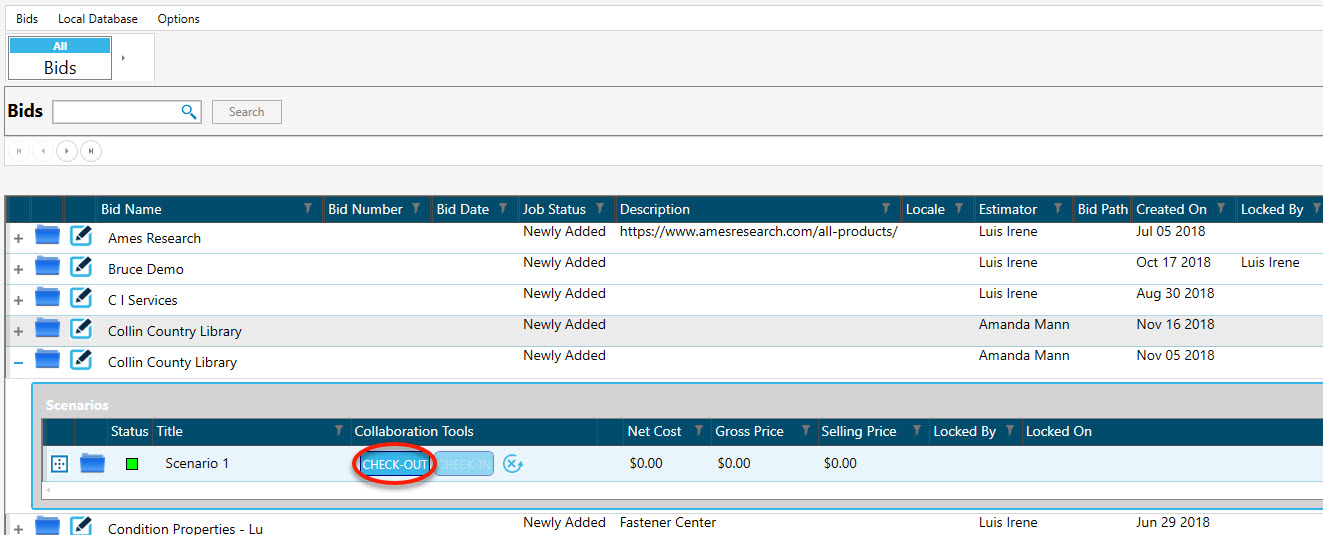Click the grid icon beside Scenario 1
The image size is (1323, 535).
click(x=59, y=464)
